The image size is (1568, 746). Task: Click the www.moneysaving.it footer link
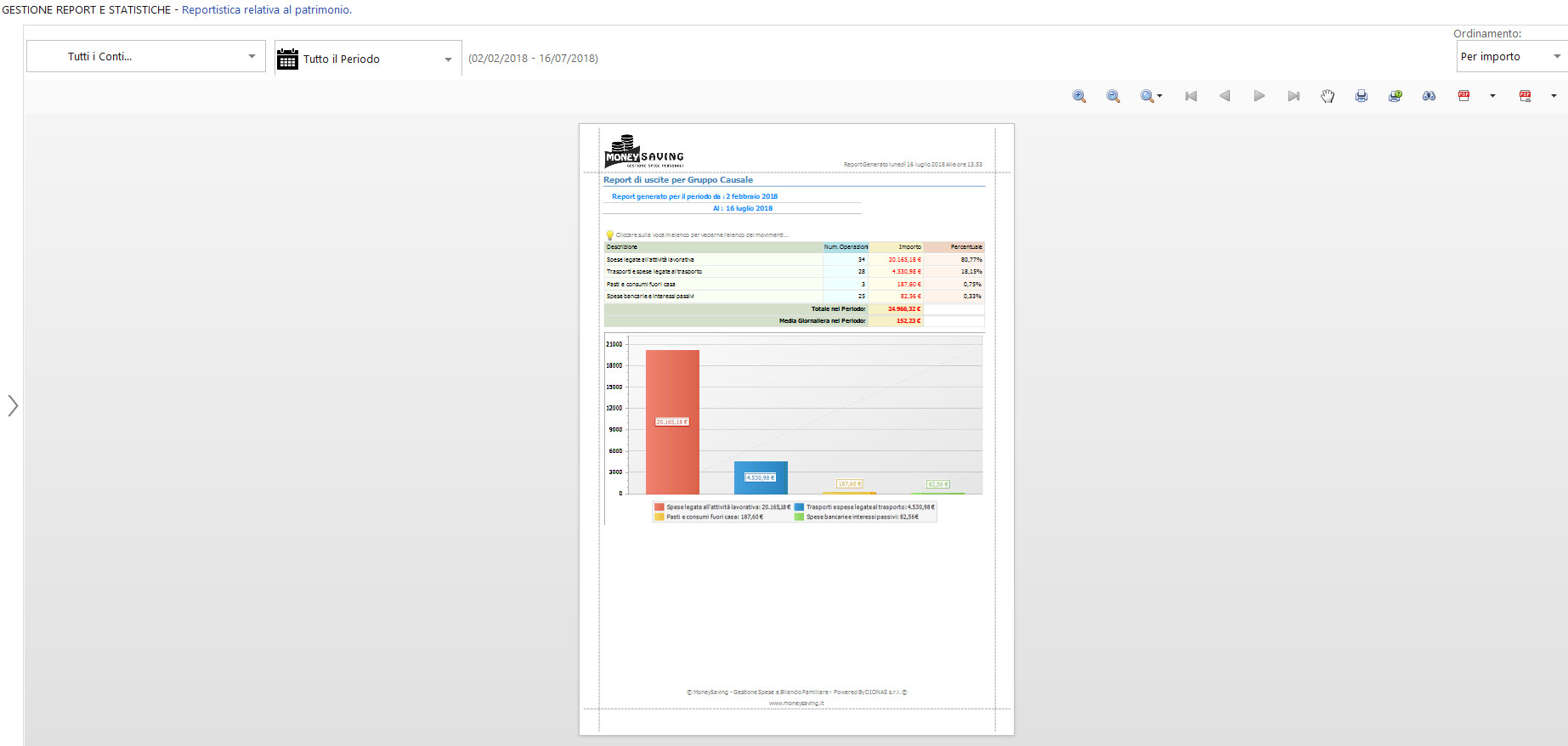pos(796,704)
